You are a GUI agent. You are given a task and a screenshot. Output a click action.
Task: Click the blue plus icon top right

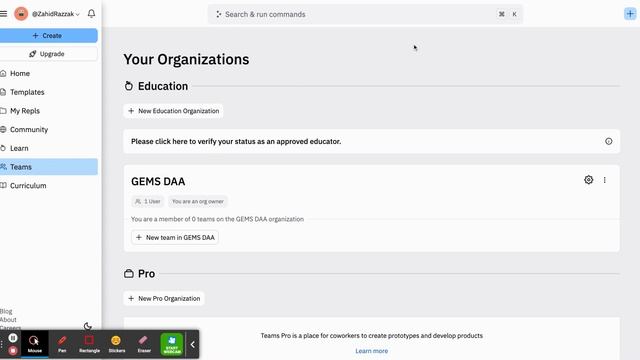click(630, 14)
